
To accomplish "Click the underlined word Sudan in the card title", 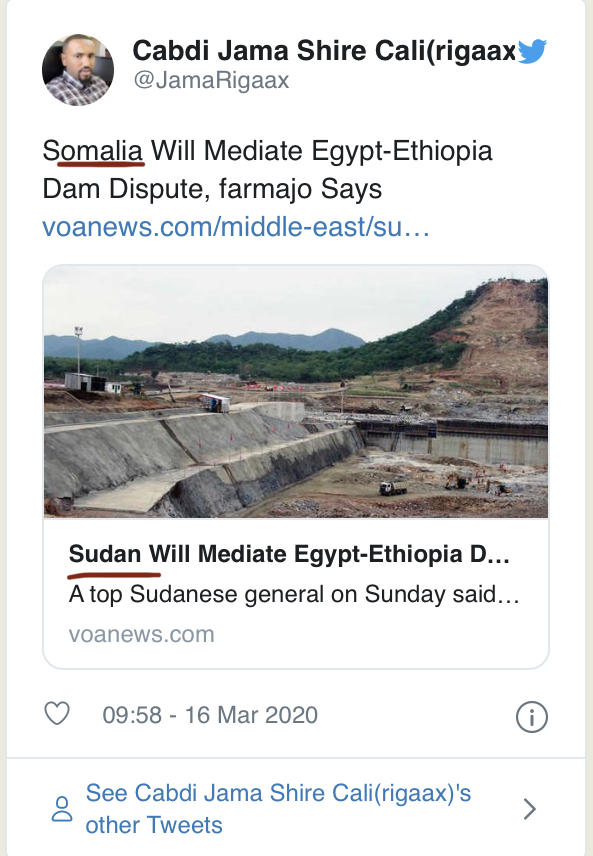I will (x=105, y=554).
